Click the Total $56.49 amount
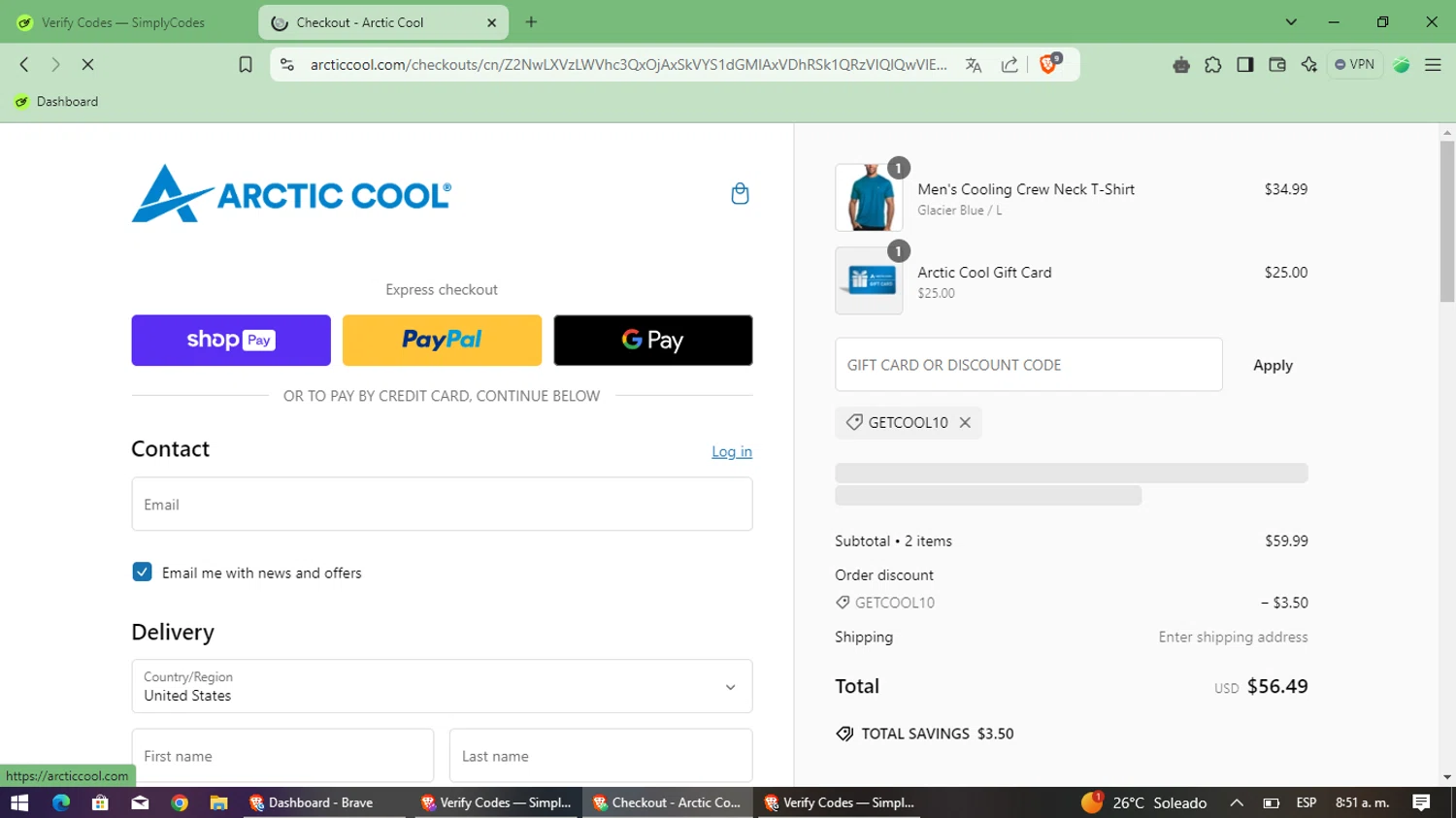Image resolution: width=1456 pixels, height=818 pixels. coord(1277,686)
